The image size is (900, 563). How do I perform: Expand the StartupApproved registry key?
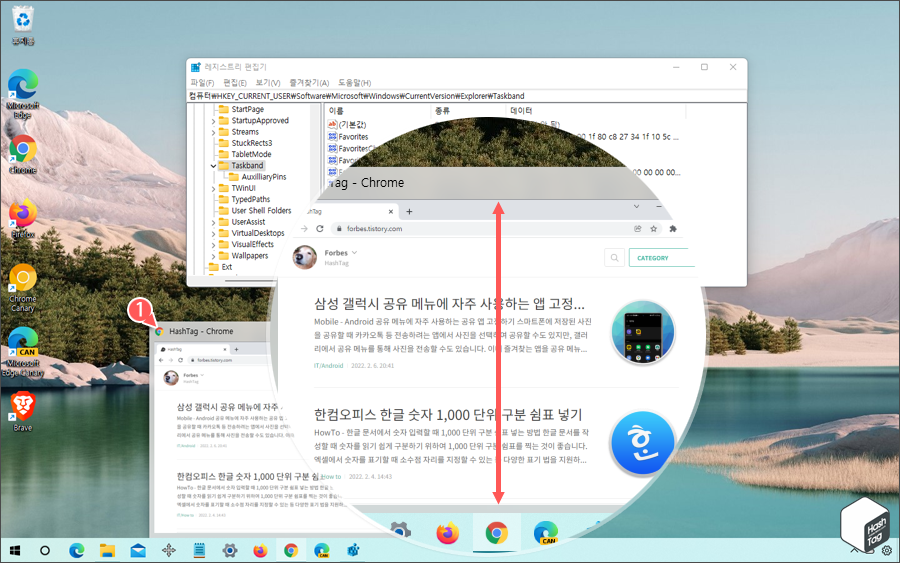click(x=214, y=121)
